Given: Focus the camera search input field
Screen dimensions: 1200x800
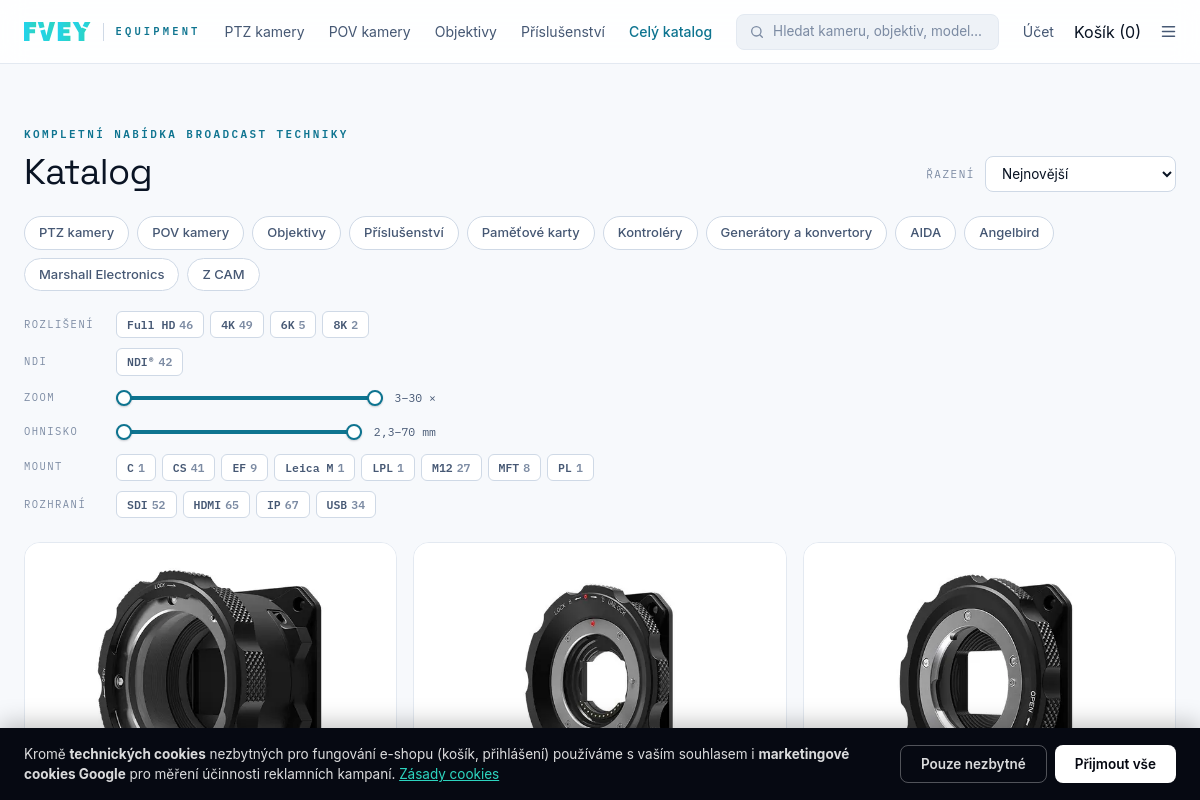Looking at the screenshot, I should pos(867,32).
